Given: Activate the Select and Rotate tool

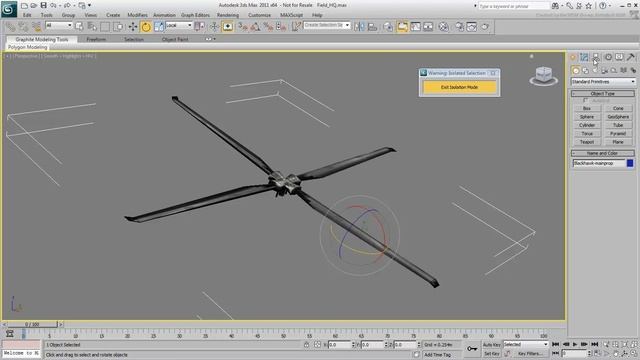Looking at the screenshot, I should pyautogui.click(x=146, y=27).
